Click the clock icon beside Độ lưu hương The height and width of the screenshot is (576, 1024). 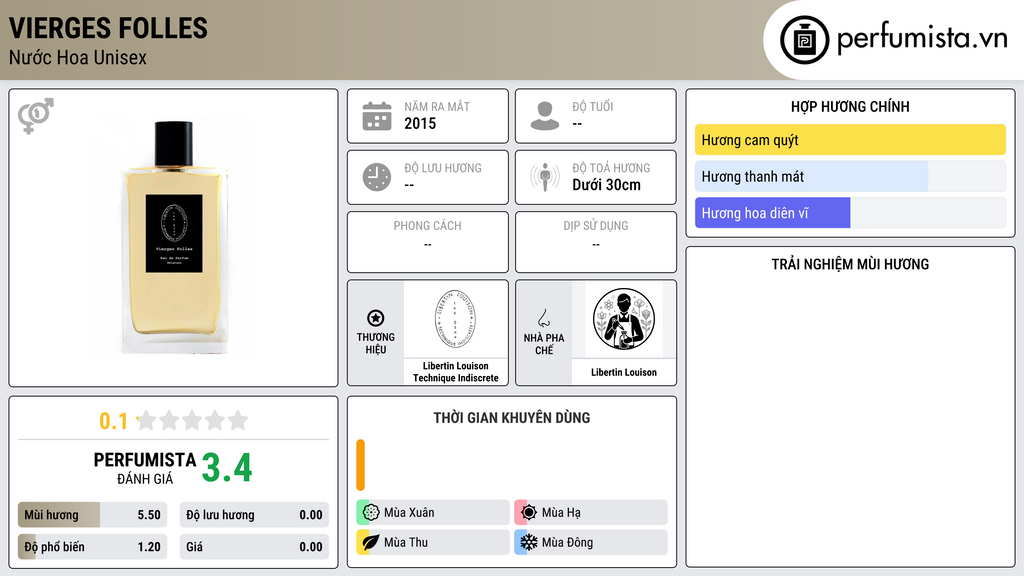pyautogui.click(x=377, y=177)
